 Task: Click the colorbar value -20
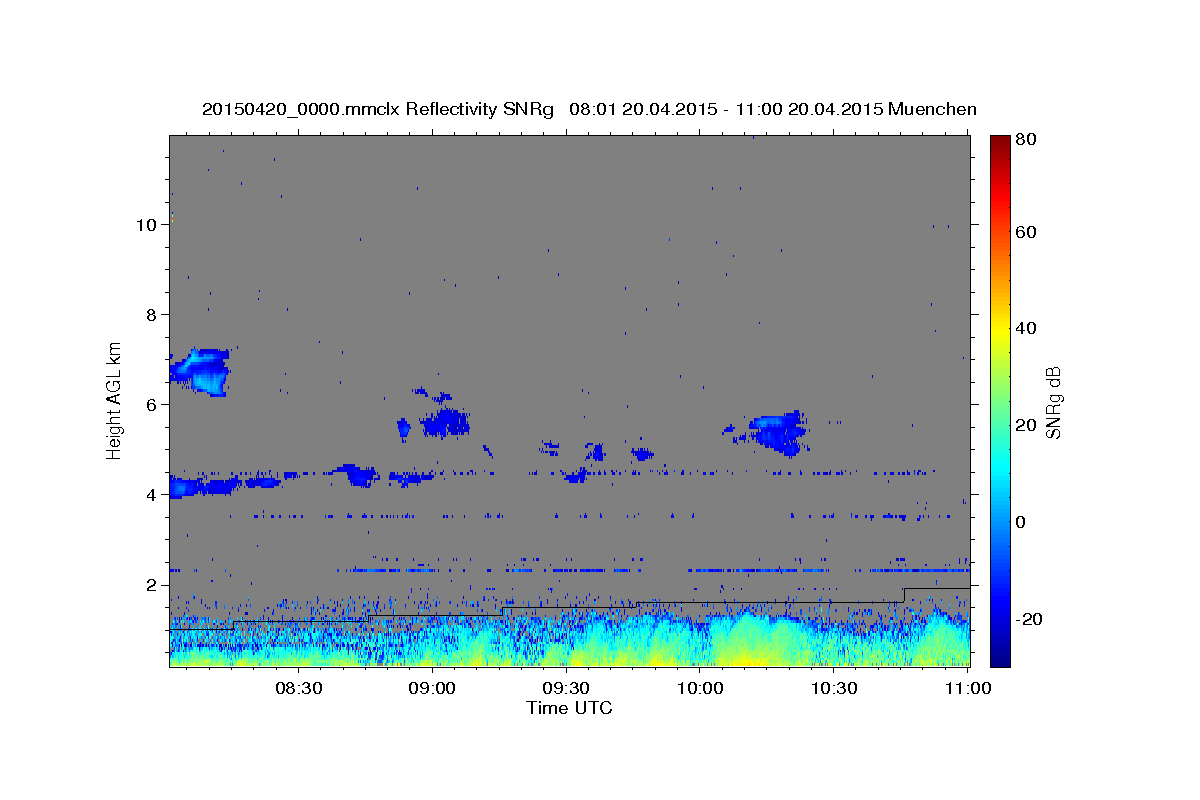(1031, 619)
